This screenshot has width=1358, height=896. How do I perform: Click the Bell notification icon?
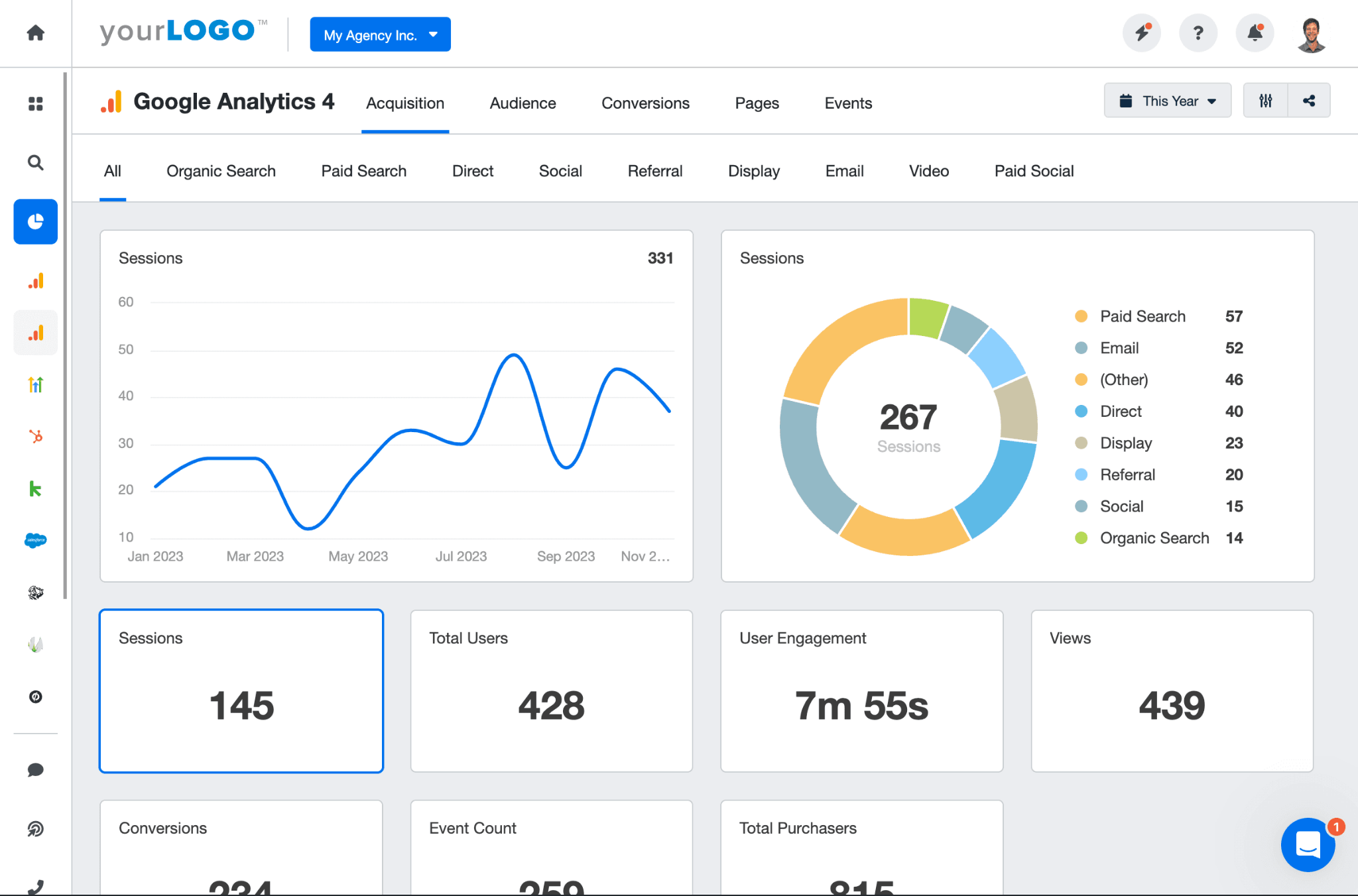point(1253,33)
